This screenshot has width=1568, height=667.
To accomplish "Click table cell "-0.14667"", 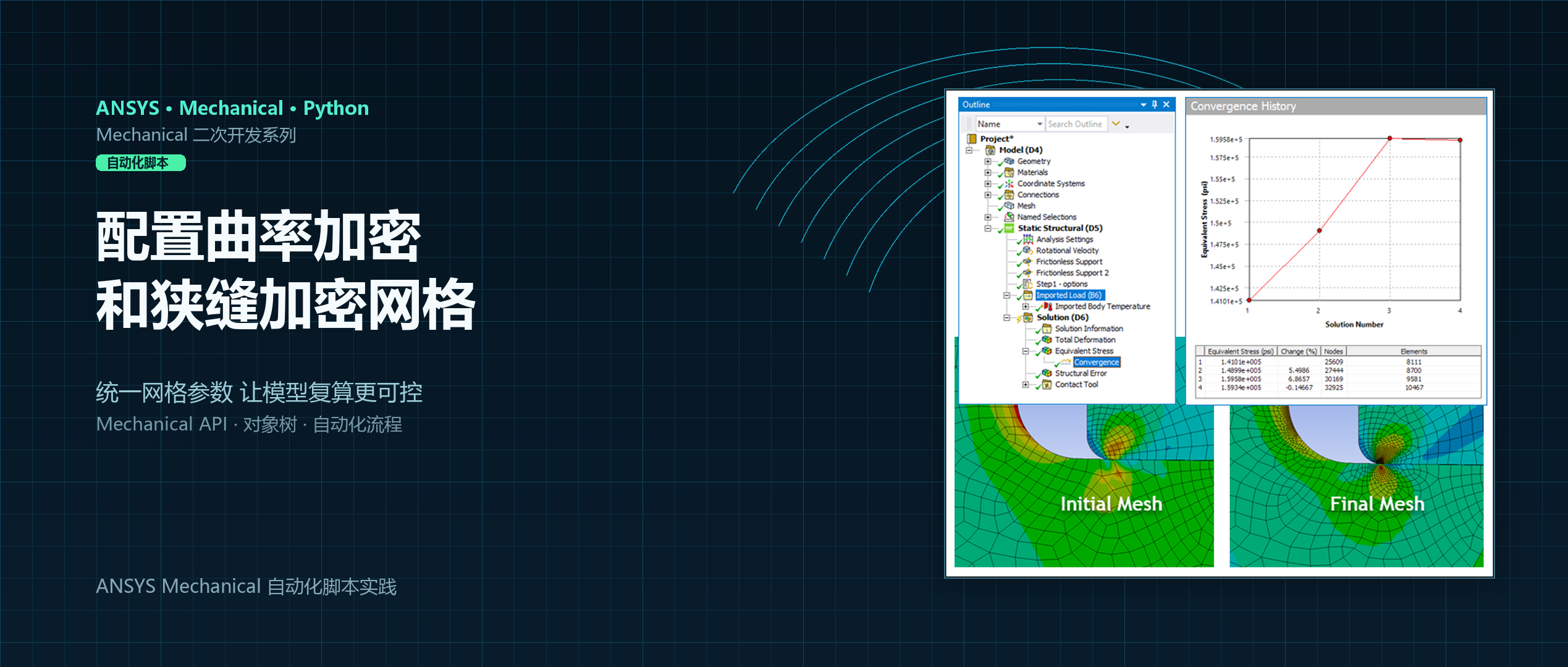I will pyautogui.click(x=1299, y=388).
